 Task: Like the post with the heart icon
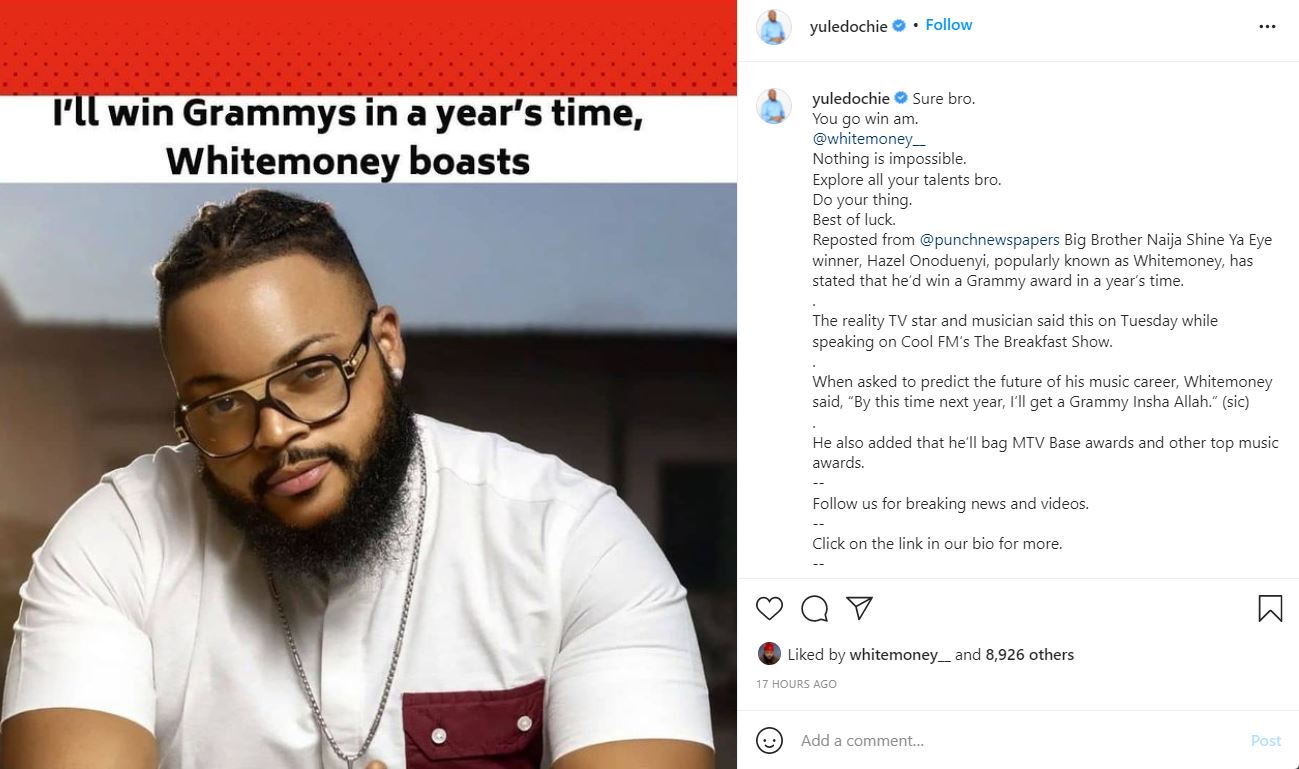pyautogui.click(x=769, y=608)
